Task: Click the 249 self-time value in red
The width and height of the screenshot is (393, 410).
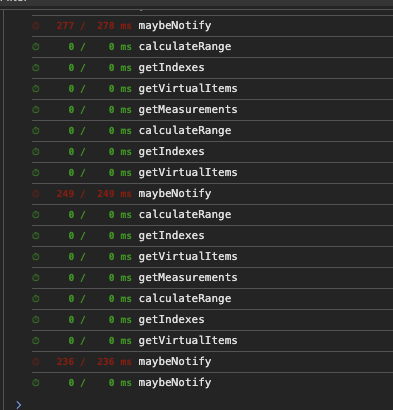Action: coord(65,194)
